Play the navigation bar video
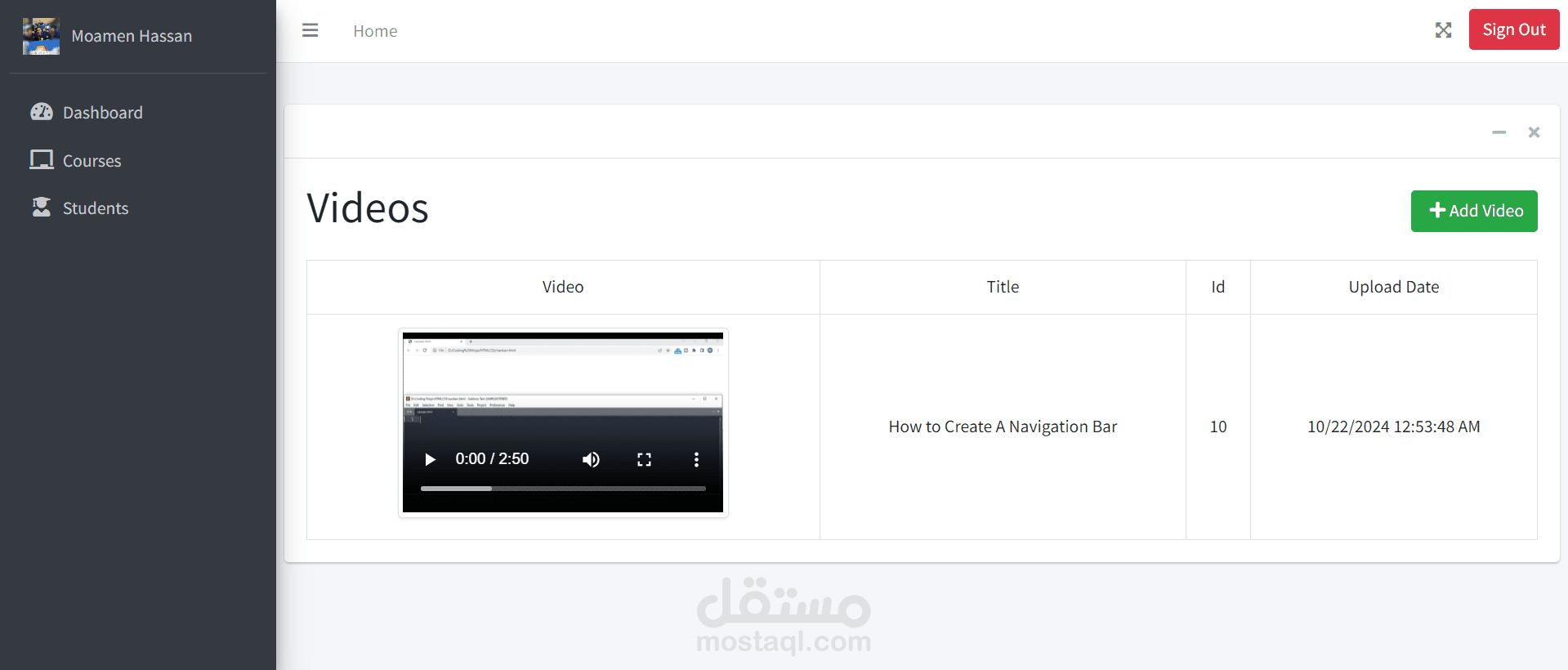This screenshot has width=1568, height=670. point(430,459)
